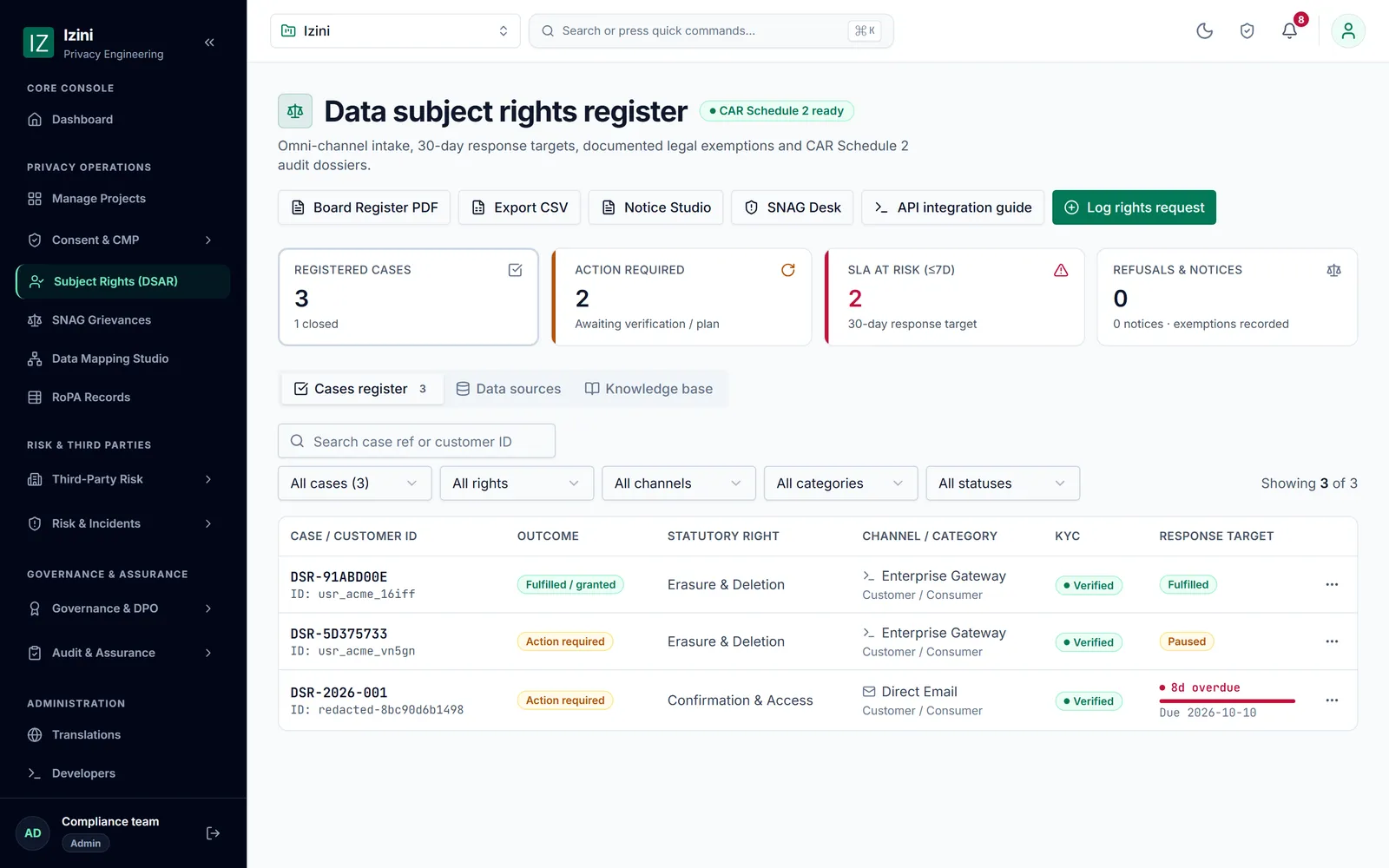Focus the Search case ref field
1389x868 pixels.
tap(417, 441)
